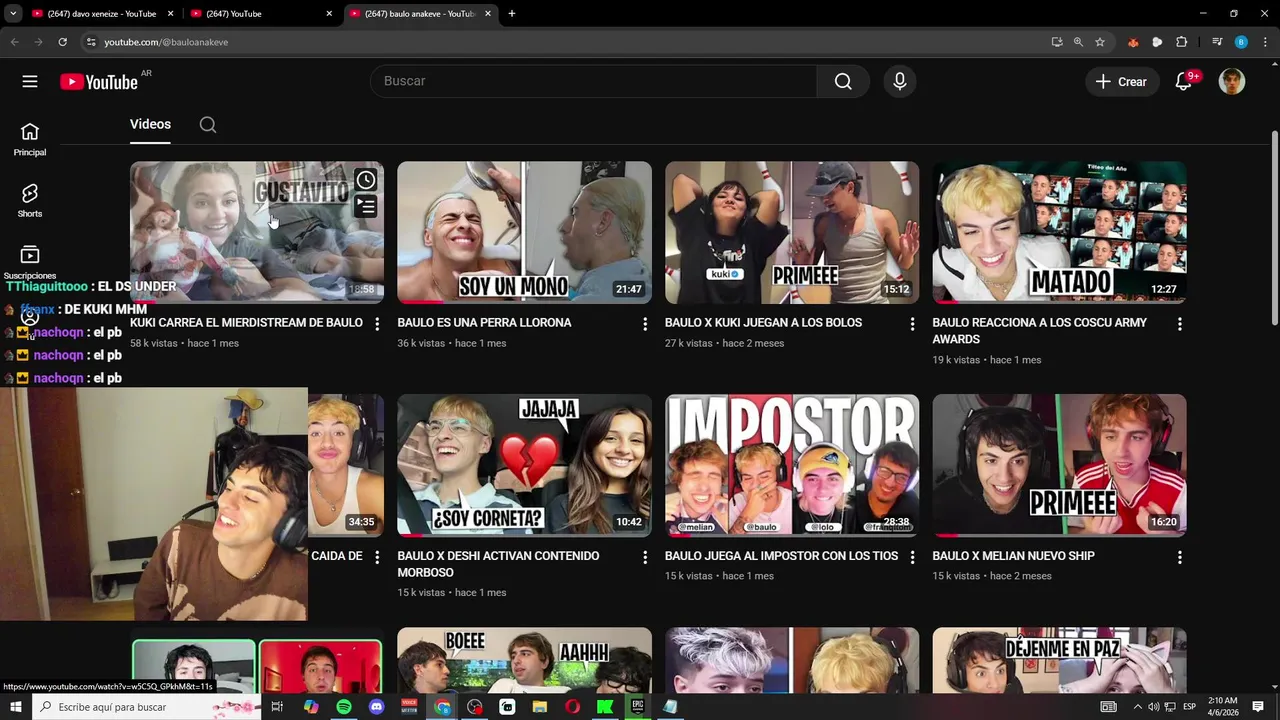Click the page vertical scrollbar
This screenshot has width=1280, height=720.
pos(1274,227)
